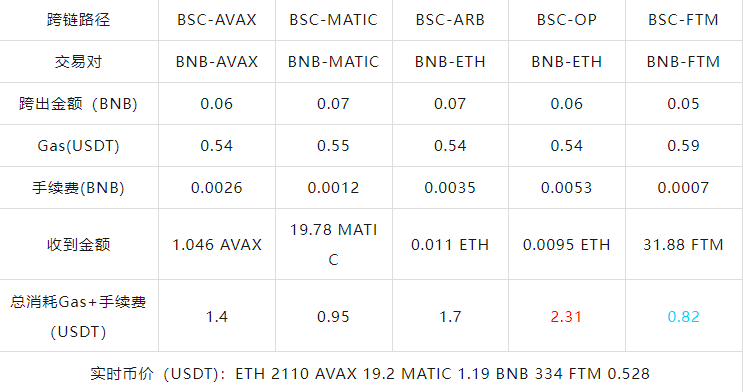
Task: Click the 0.0095 ETH received amount
Action: [567, 245]
